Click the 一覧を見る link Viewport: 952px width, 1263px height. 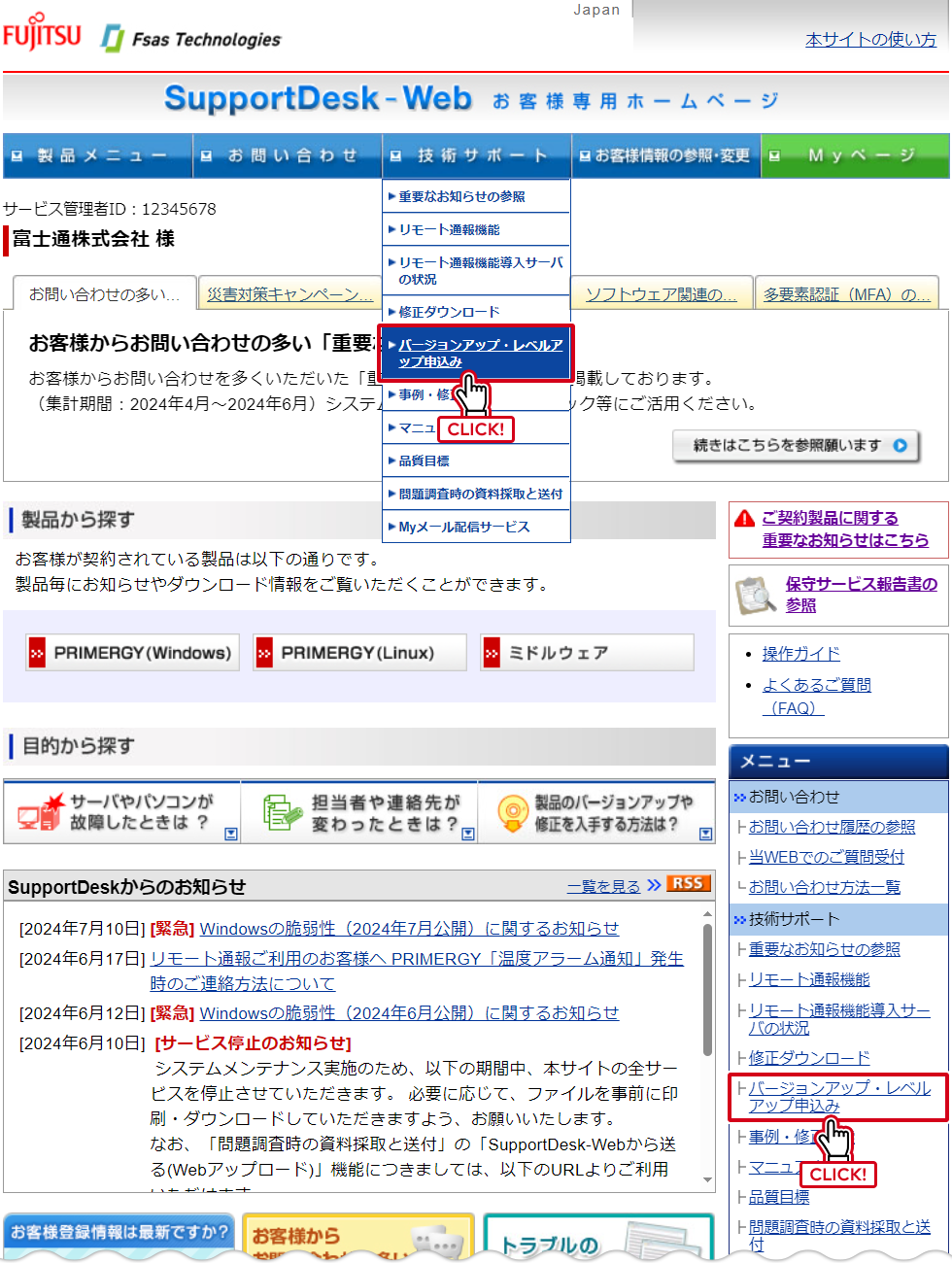coord(604,886)
